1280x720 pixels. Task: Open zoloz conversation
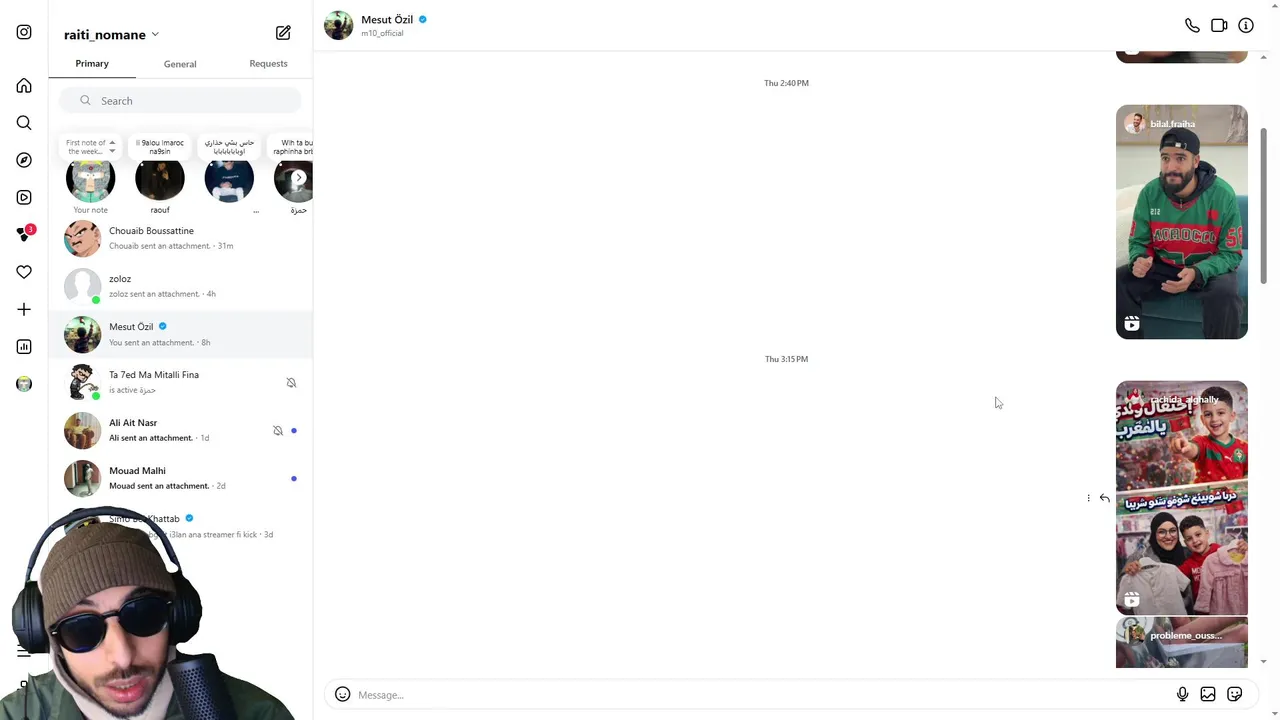pos(181,286)
